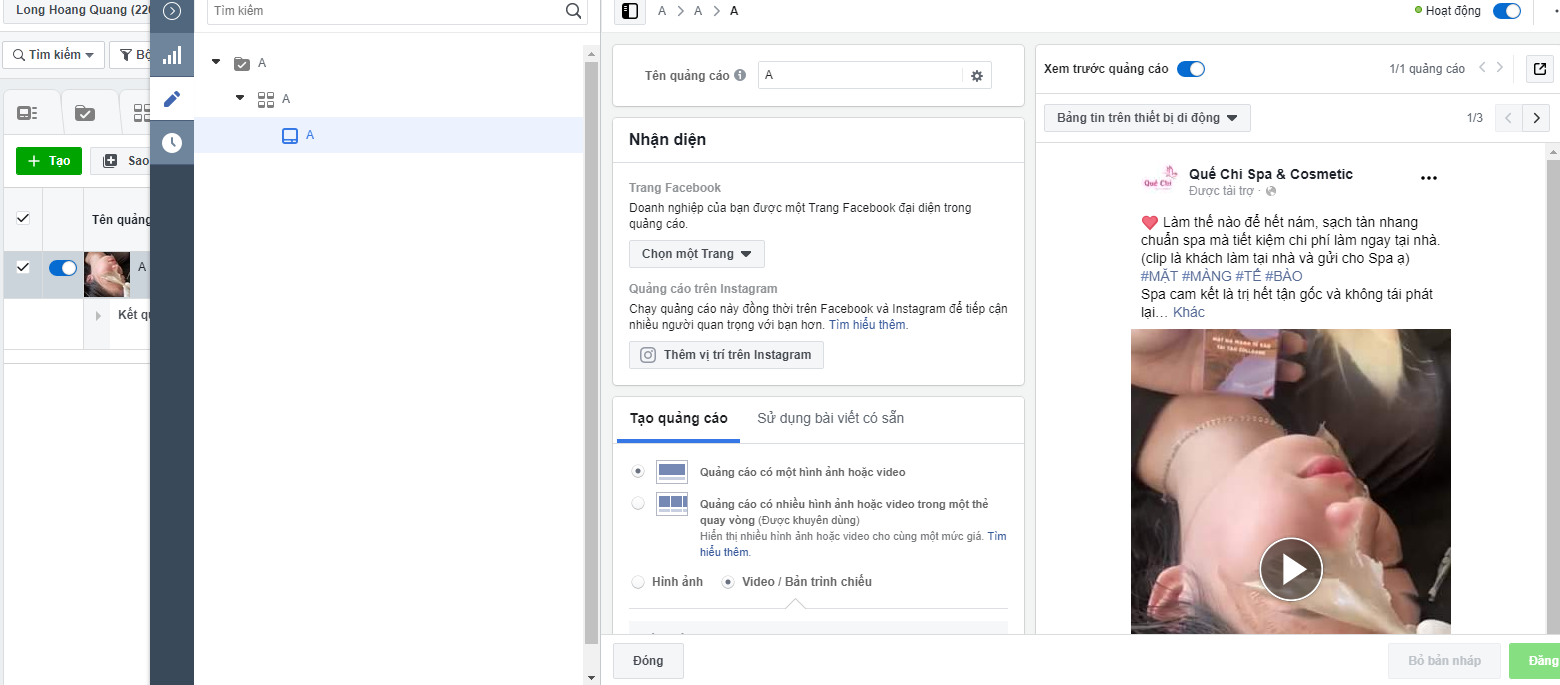Image resolution: width=1560 pixels, height=685 pixels.
Task: Click the green Tạo create button
Action: click(49, 161)
